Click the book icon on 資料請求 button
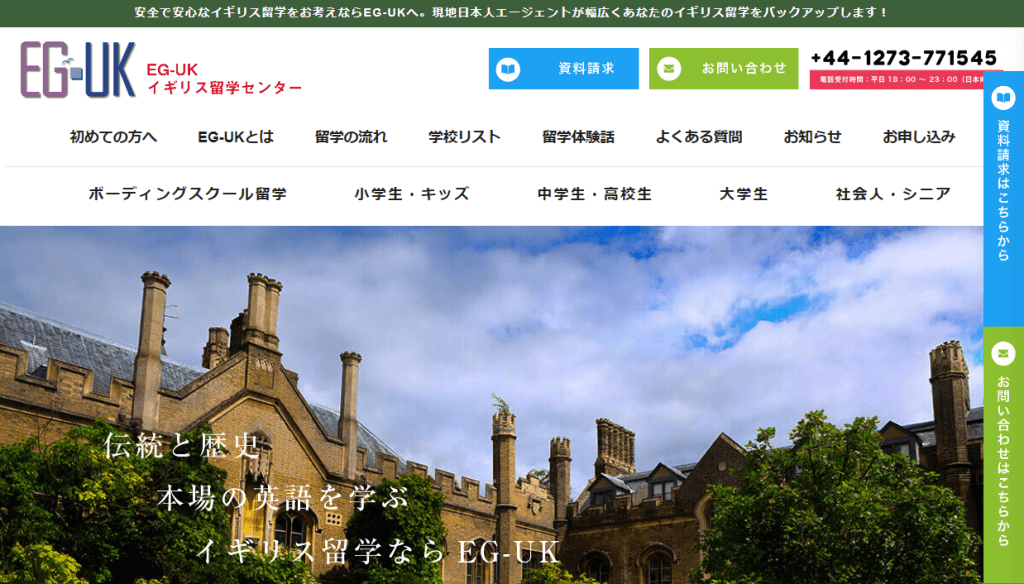The height and width of the screenshot is (584, 1024). 508,69
